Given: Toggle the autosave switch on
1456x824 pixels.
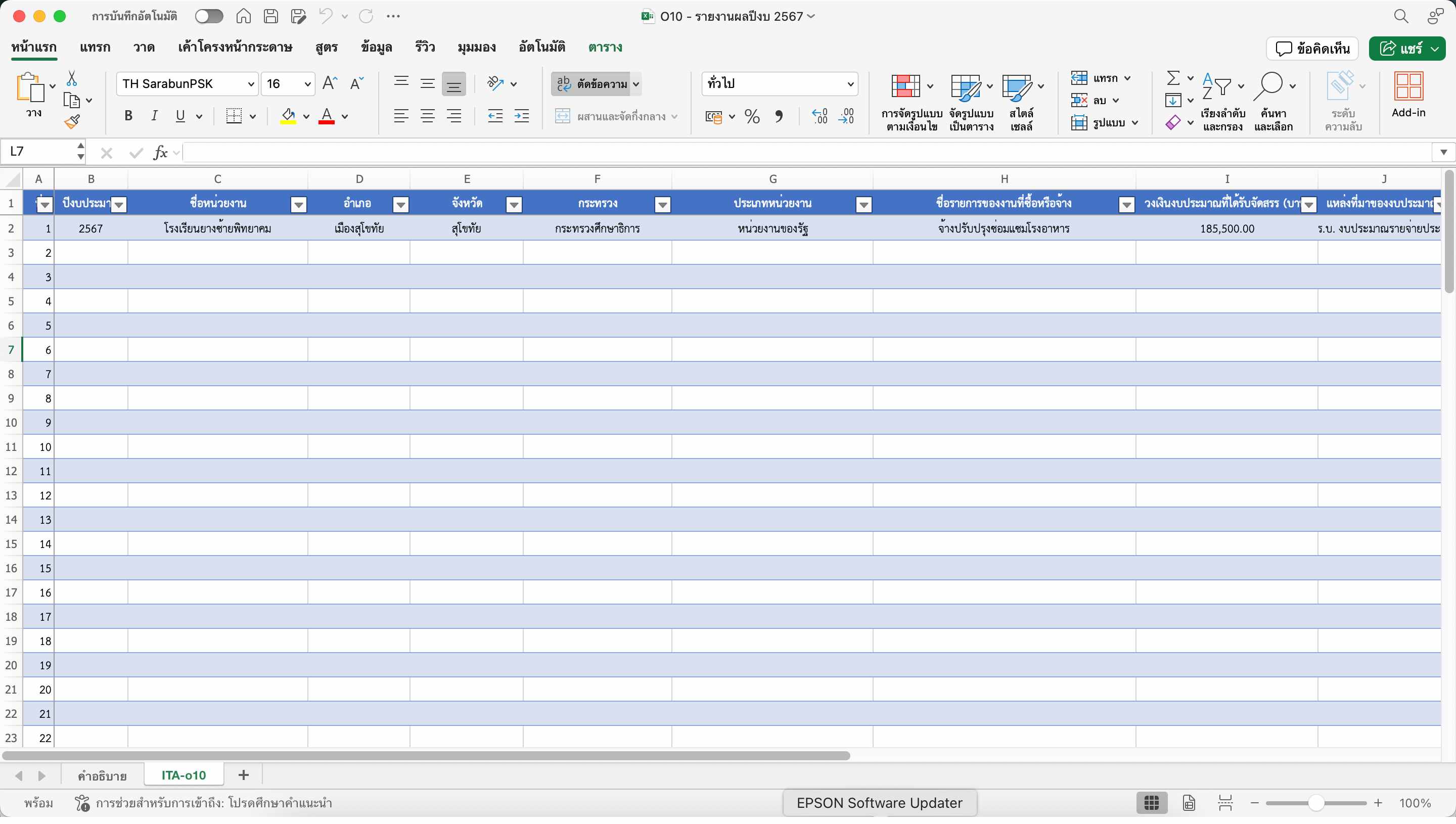Looking at the screenshot, I should (209, 16).
